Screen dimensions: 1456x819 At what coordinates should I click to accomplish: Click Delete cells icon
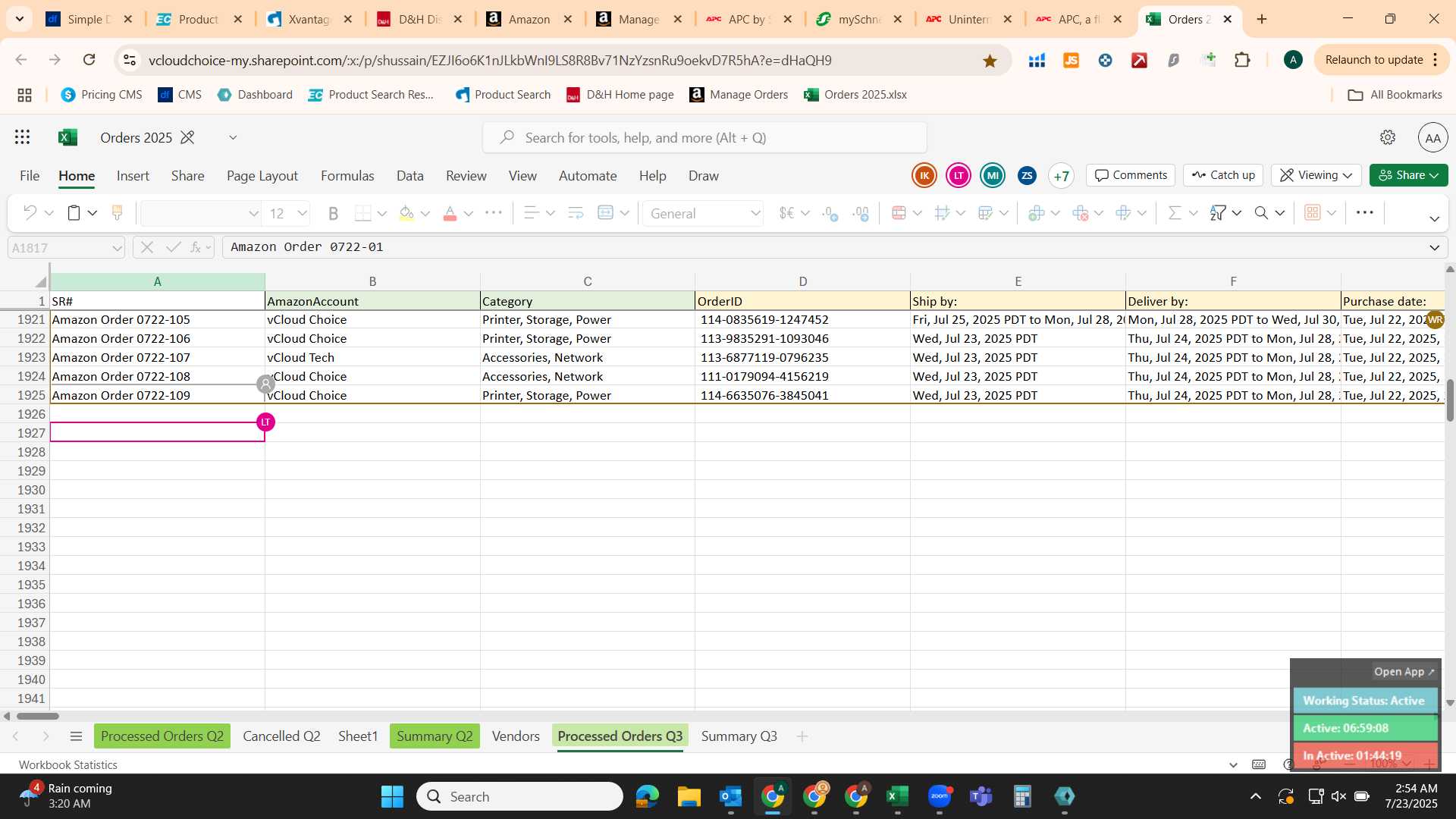point(1081,213)
